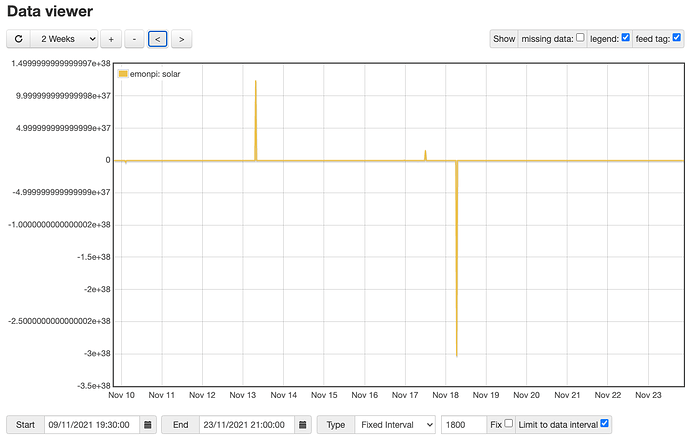Image resolution: width=690 pixels, height=439 pixels.
Task: Click the Show label
Action: [x=504, y=39]
